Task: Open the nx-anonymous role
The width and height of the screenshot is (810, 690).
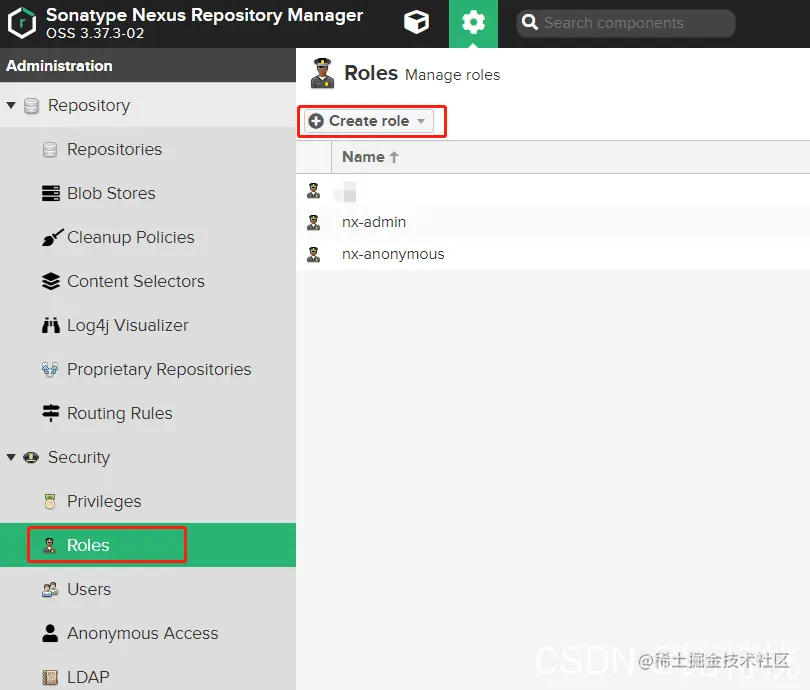Action: pos(393,254)
